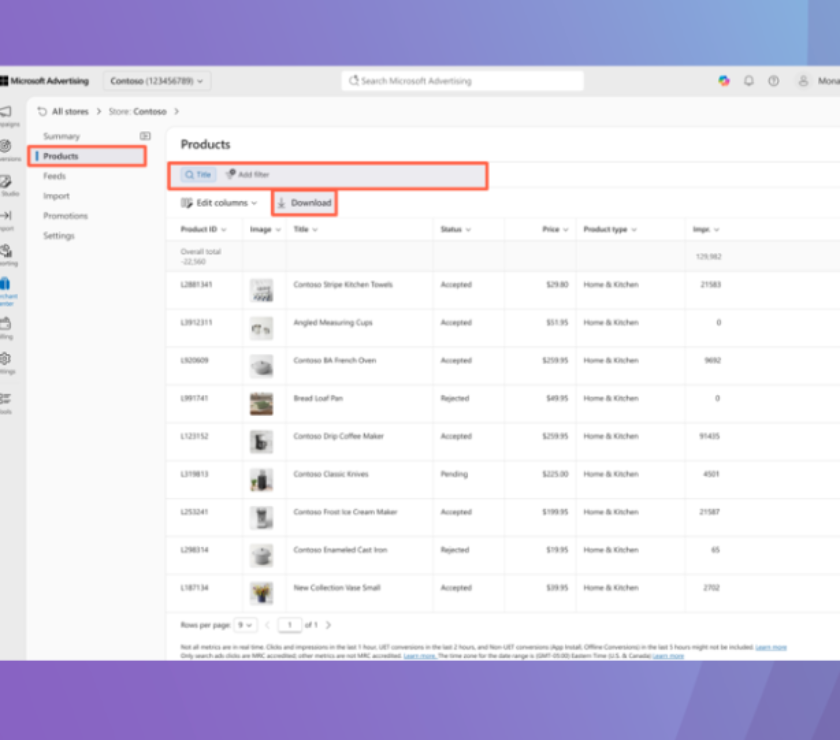Screen dimensions: 840x740
Task: Click the Download button
Action: pyautogui.click(x=304, y=203)
